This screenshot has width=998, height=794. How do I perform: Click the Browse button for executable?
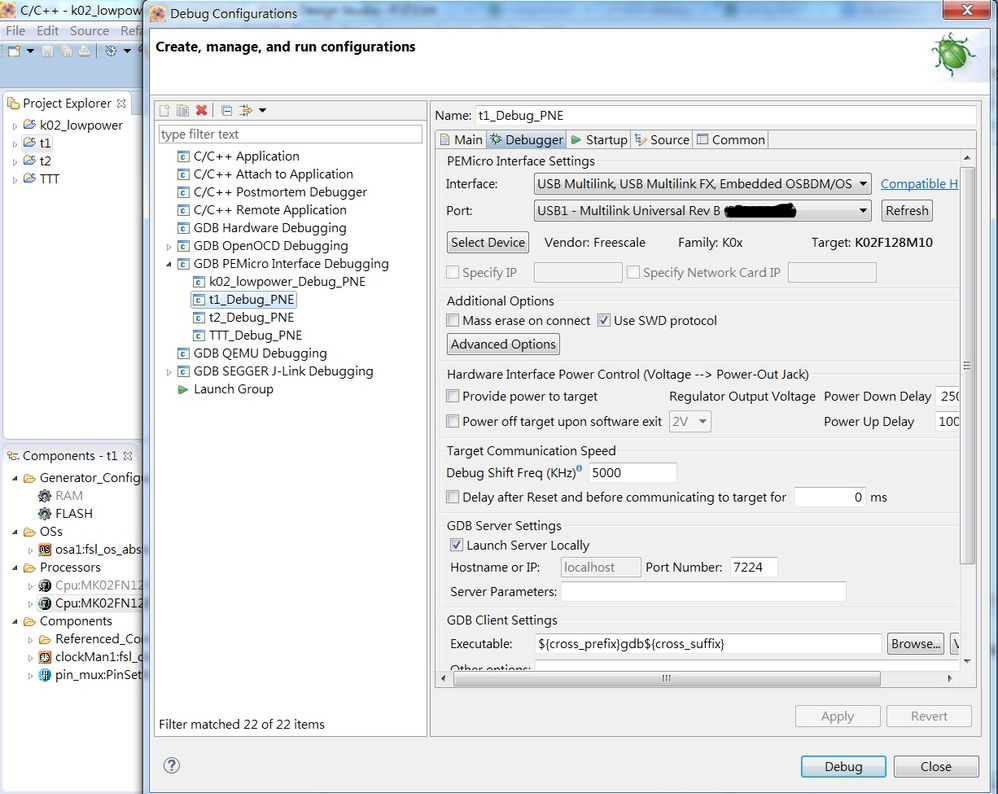click(916, 644)
